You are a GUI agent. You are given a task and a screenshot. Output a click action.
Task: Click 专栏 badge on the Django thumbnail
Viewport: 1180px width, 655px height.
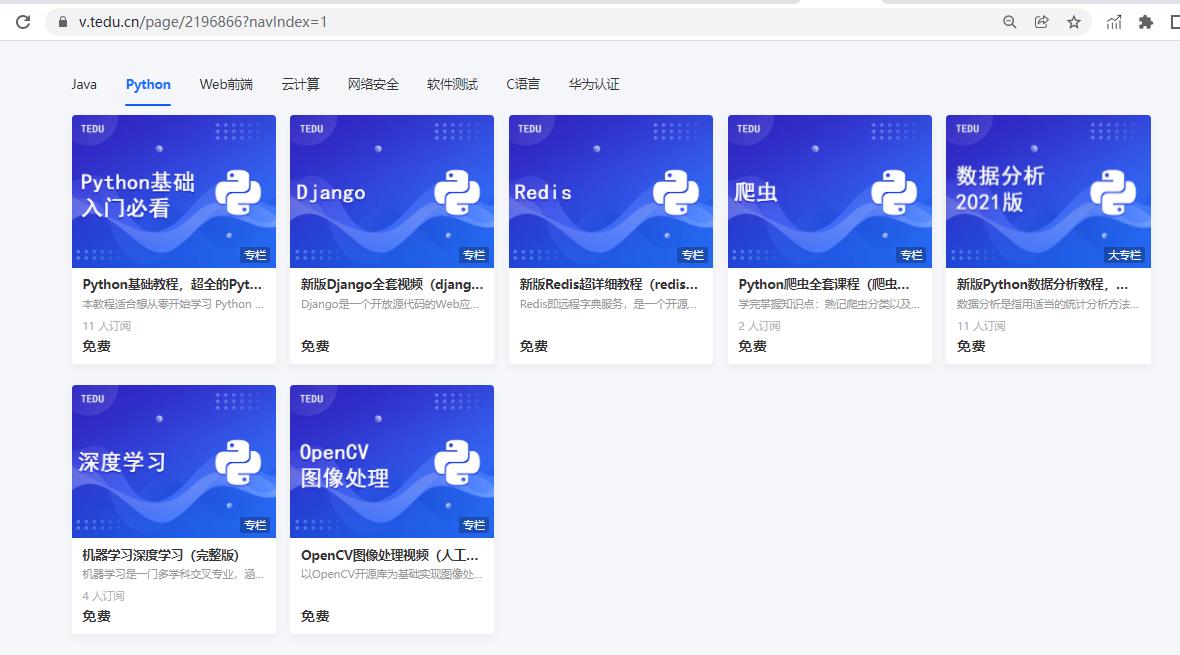[474, 255]
